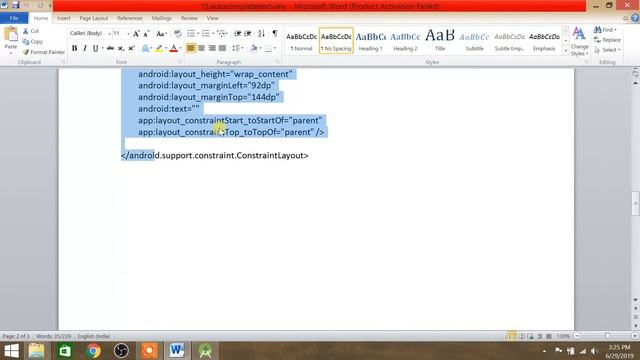Open Android Studio from the taskbar
The width and height of the screenshot is (640, 360).
[205, 351]
